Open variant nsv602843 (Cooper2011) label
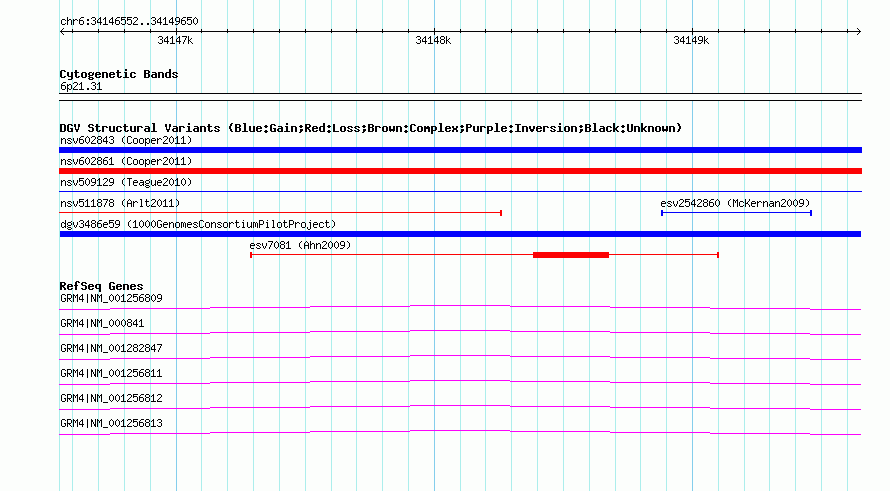 126,140
